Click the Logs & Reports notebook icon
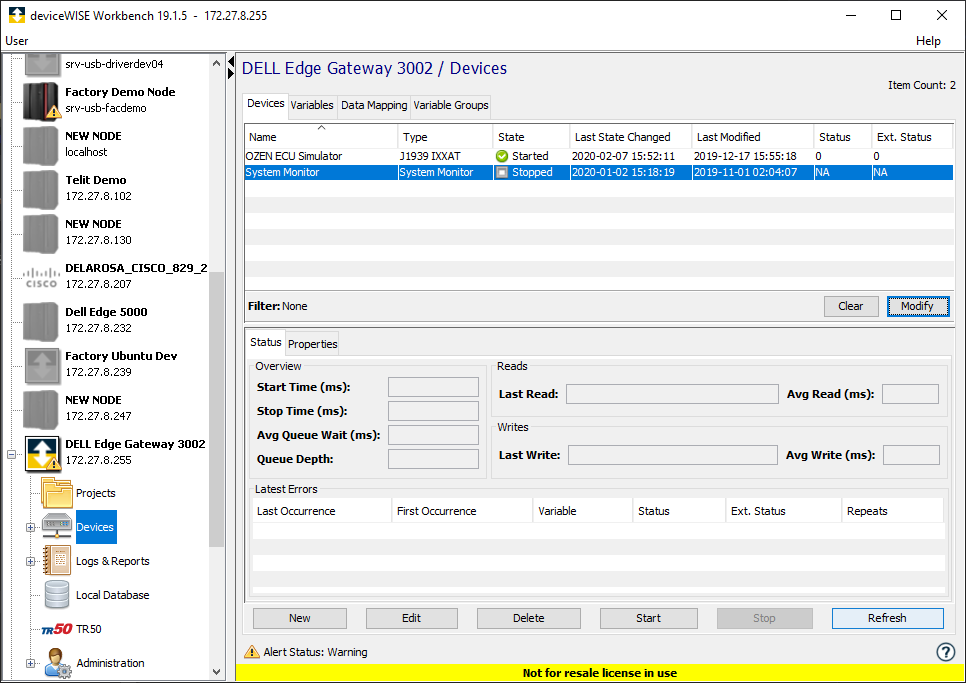The height and width of the screenshot is (683, 966). point(57,560)
